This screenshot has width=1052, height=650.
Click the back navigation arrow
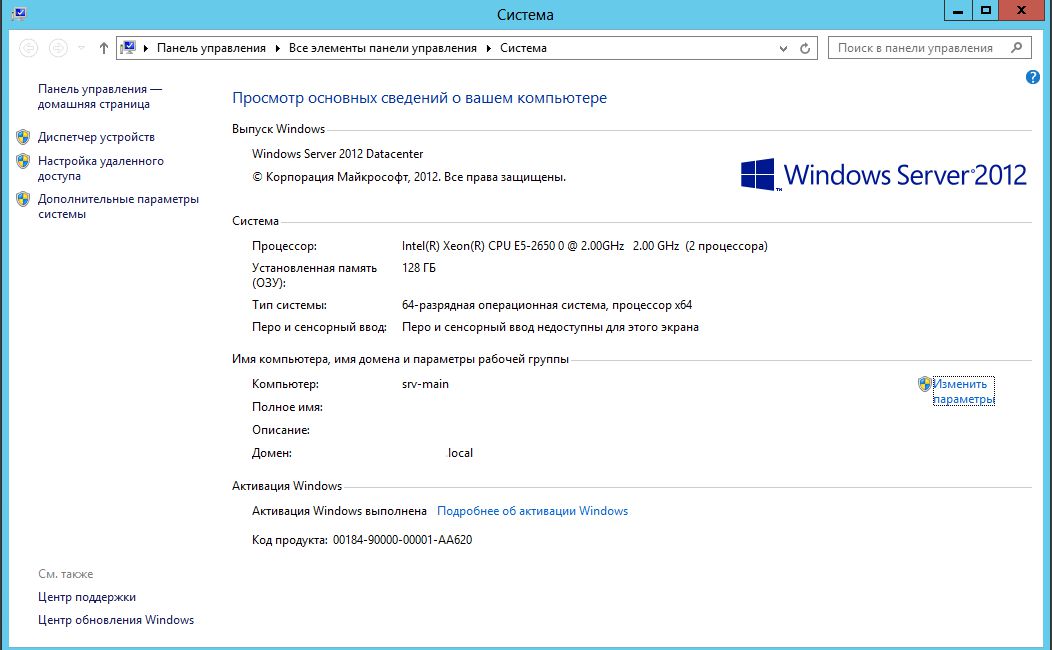point(29,48)
